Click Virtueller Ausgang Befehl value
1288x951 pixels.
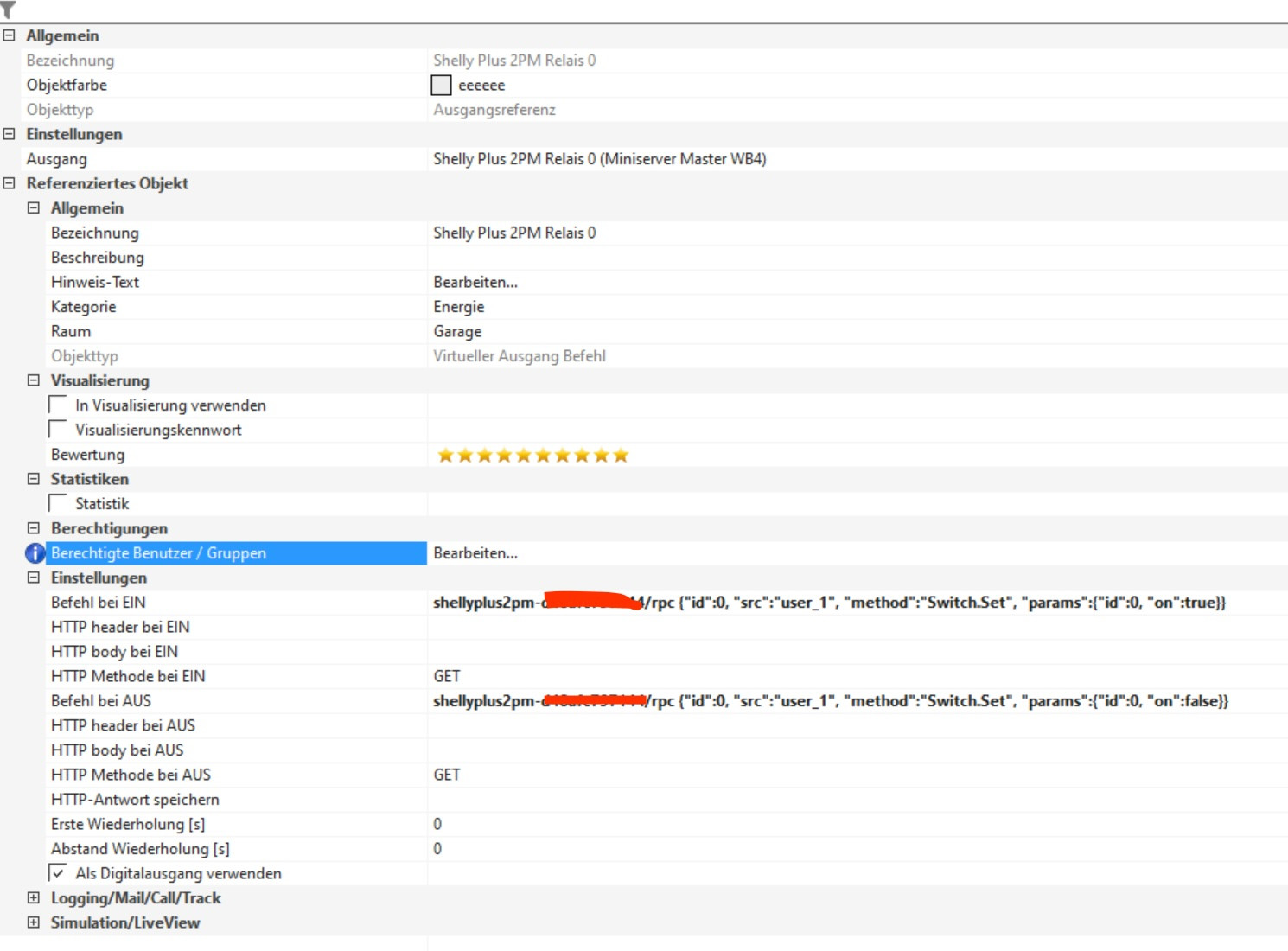click(x=520, y=356)
